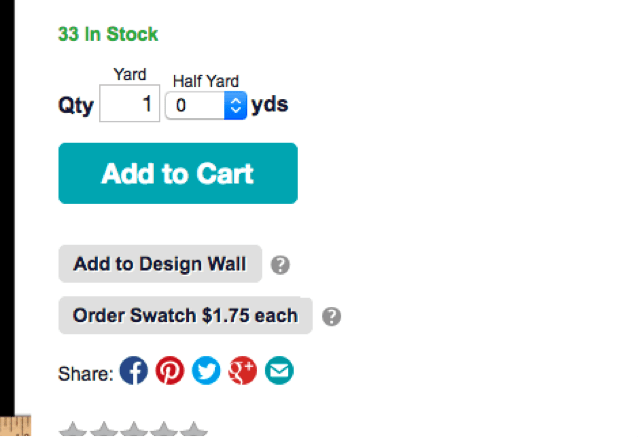
Task: Click the Half Yard label
Action: pos(205,81)
